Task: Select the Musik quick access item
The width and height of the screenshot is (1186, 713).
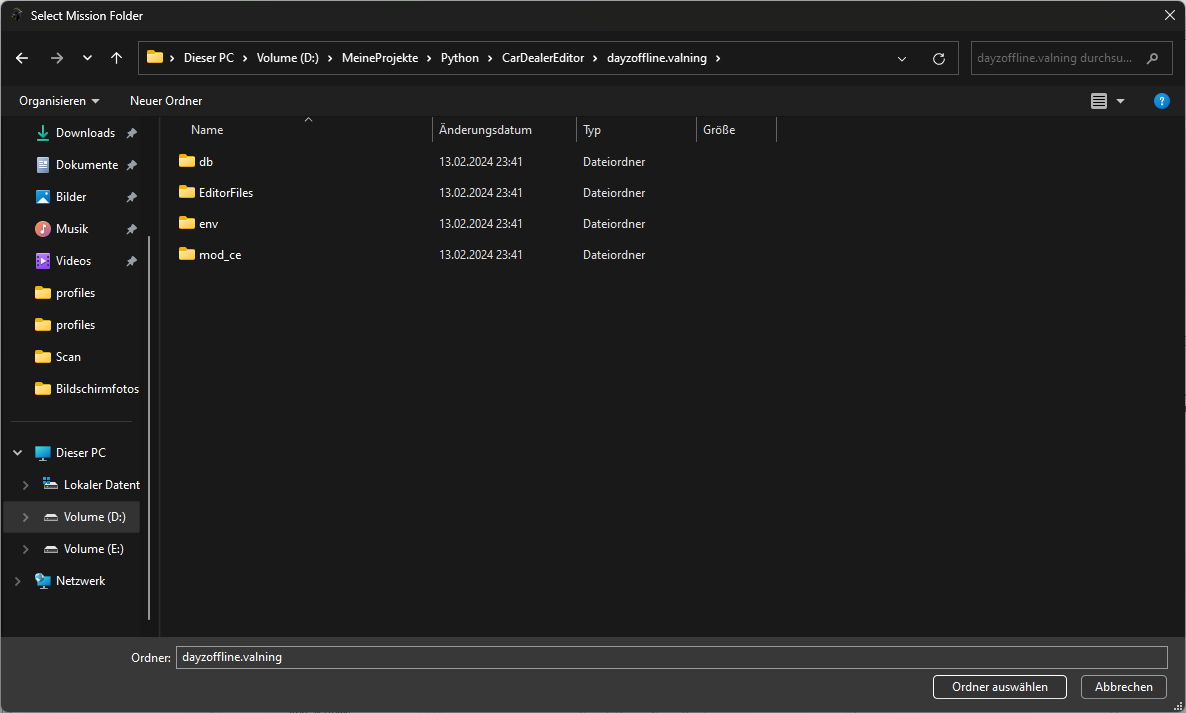Action: (x=72, y=229)
